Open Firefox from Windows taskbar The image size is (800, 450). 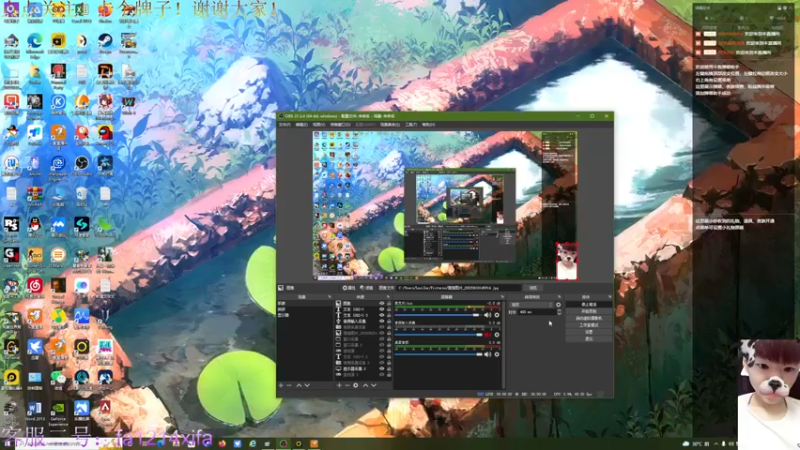(222, 443)
